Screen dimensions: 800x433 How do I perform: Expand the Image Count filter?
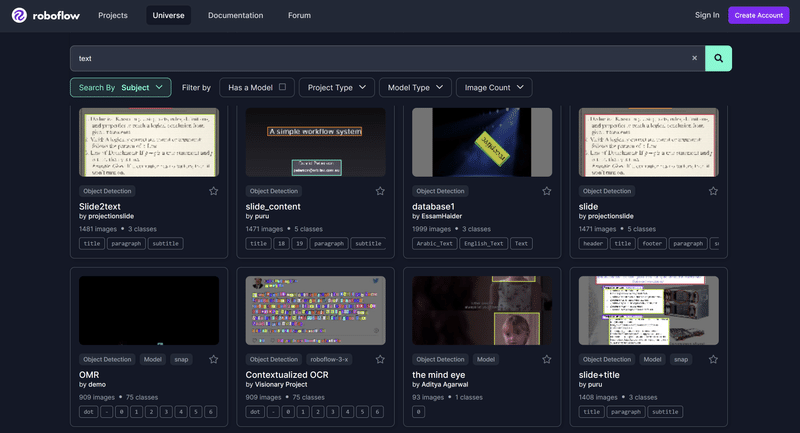coord(494,88)
